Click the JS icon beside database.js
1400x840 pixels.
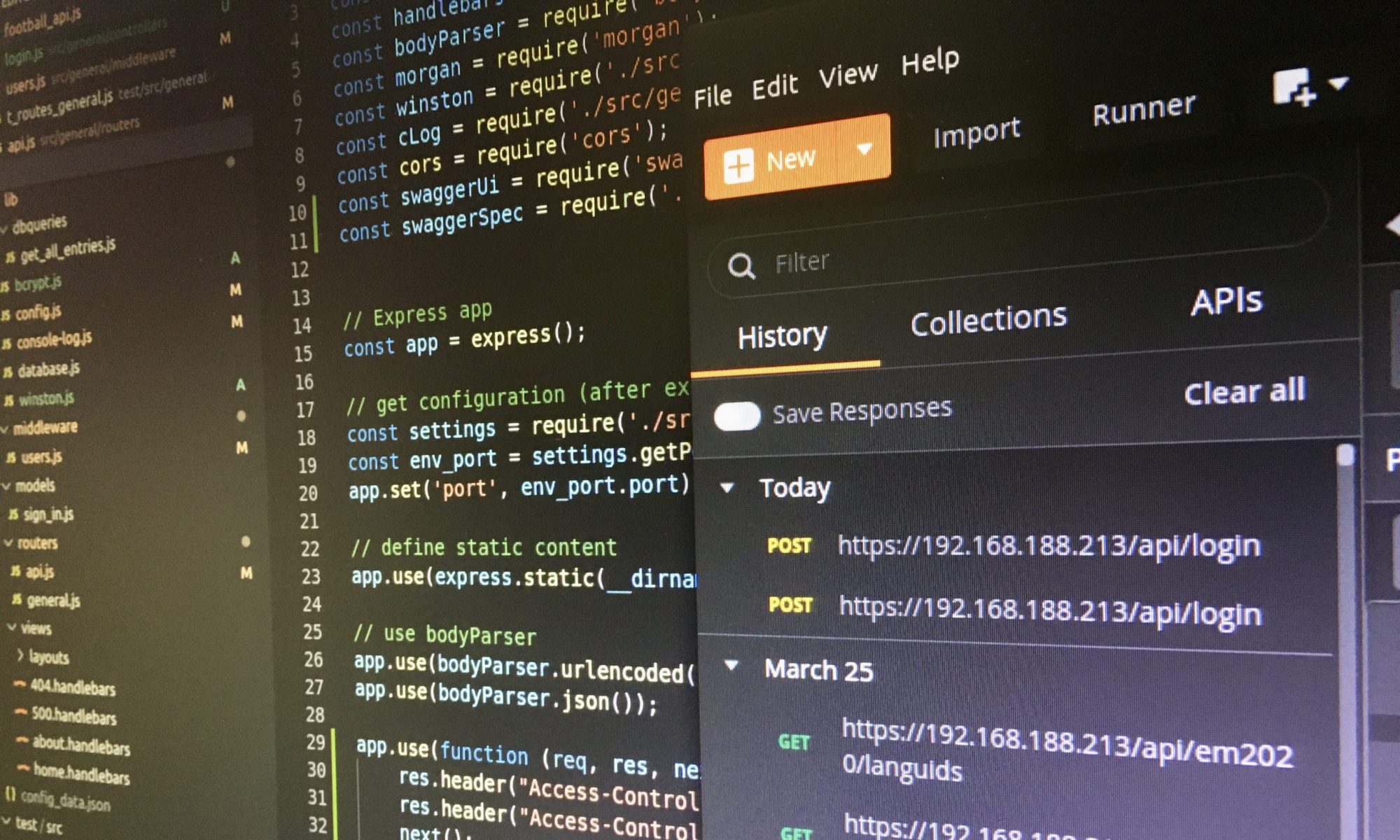coord(8,372)
